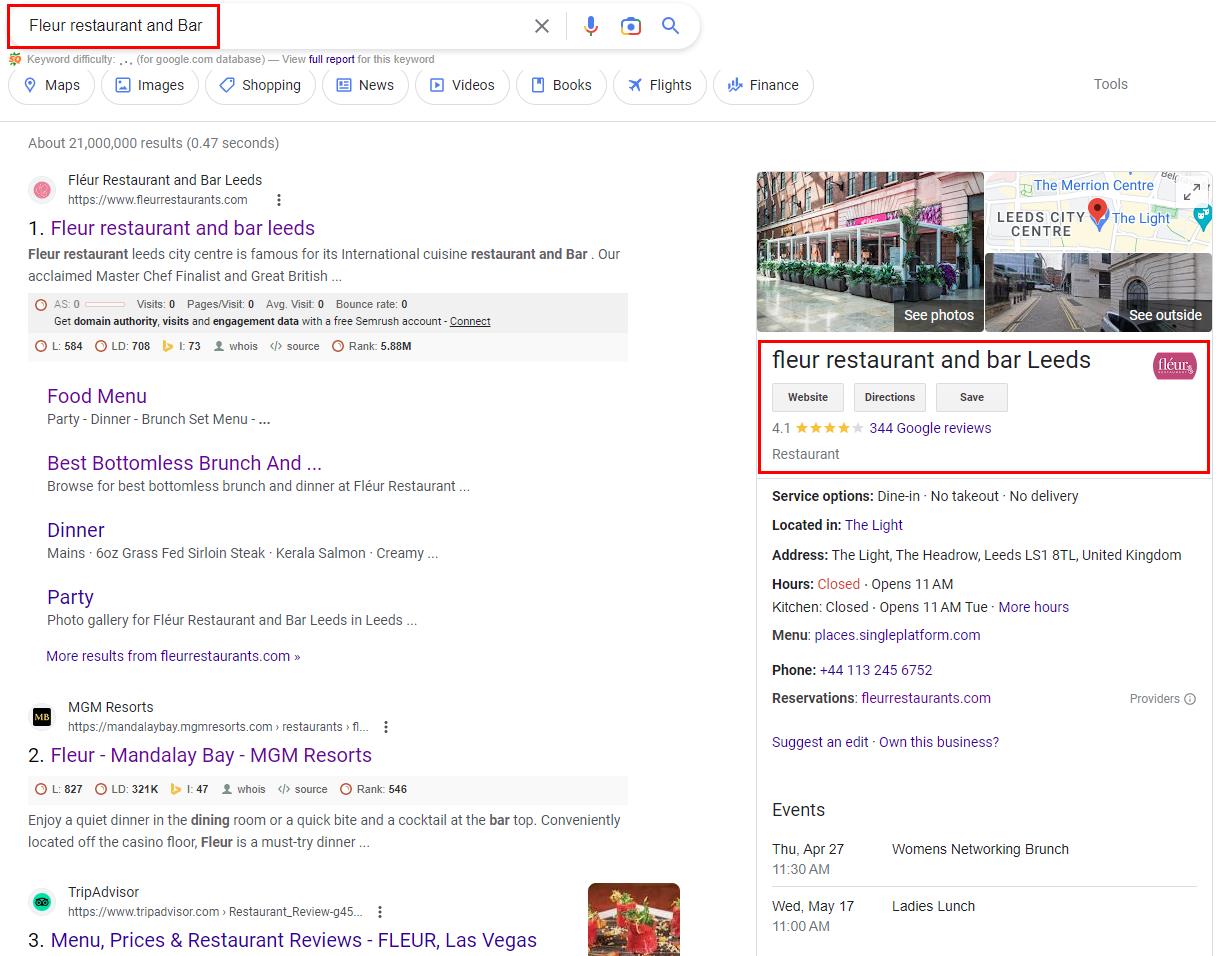Open Womens Networking Brunch event
The width and height of the screenshot is (1216, 956).
[980, 849]
